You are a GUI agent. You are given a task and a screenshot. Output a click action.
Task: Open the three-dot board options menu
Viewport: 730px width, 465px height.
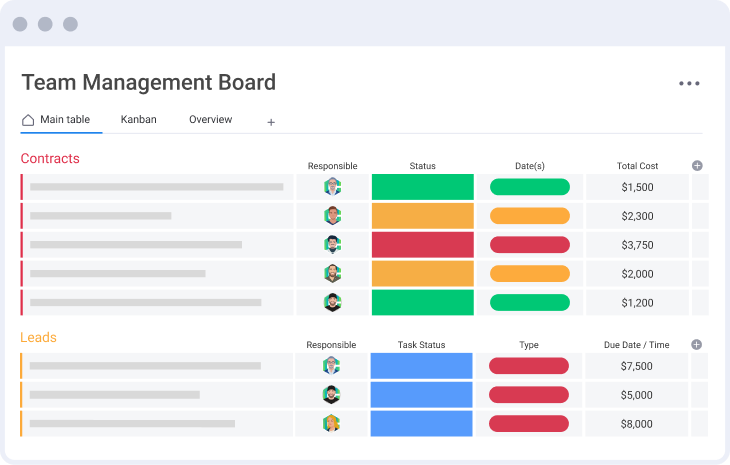pos(689,84)
